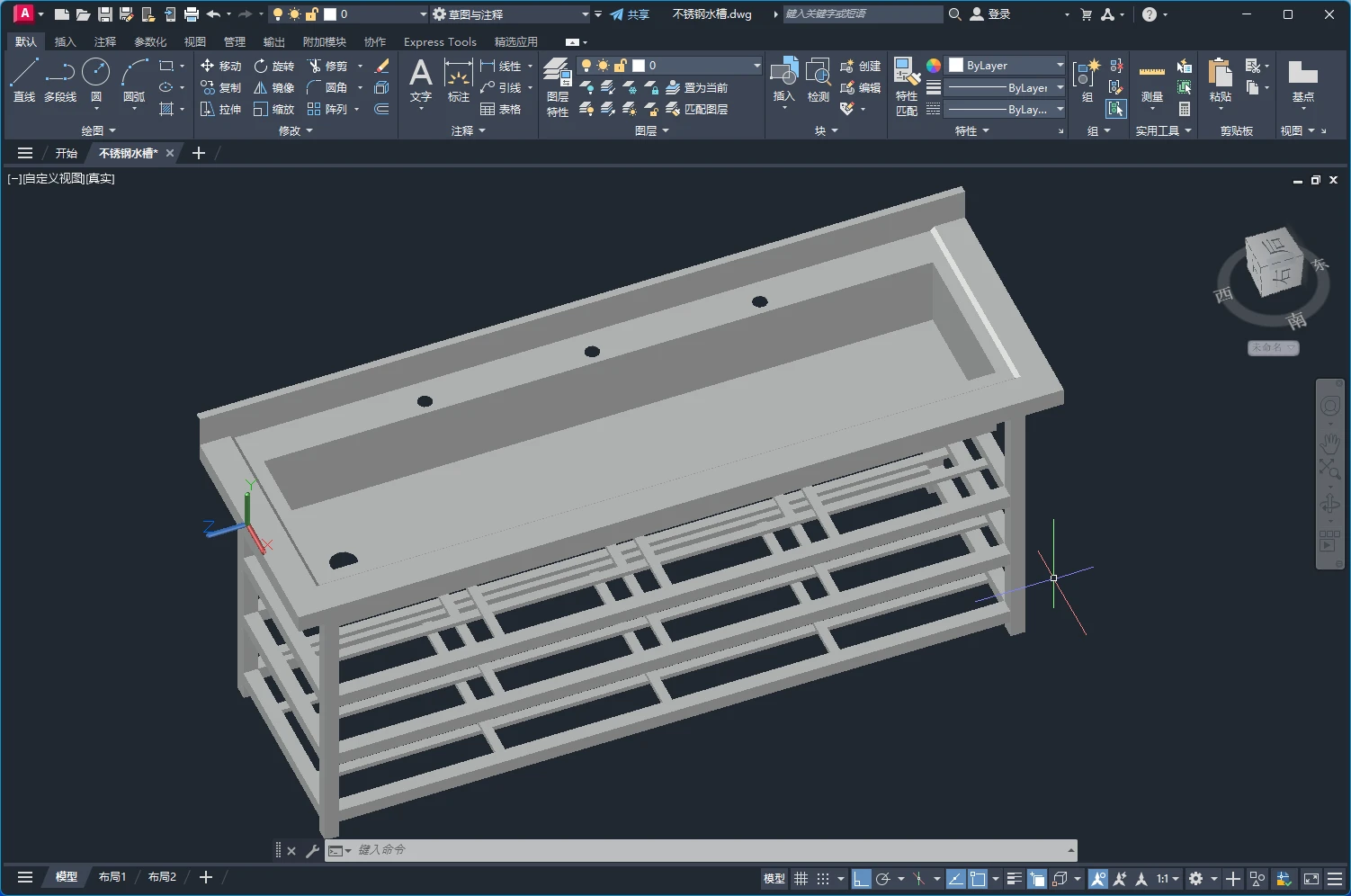Click the 置为当前 (Make Current) button

click(697, 87)
